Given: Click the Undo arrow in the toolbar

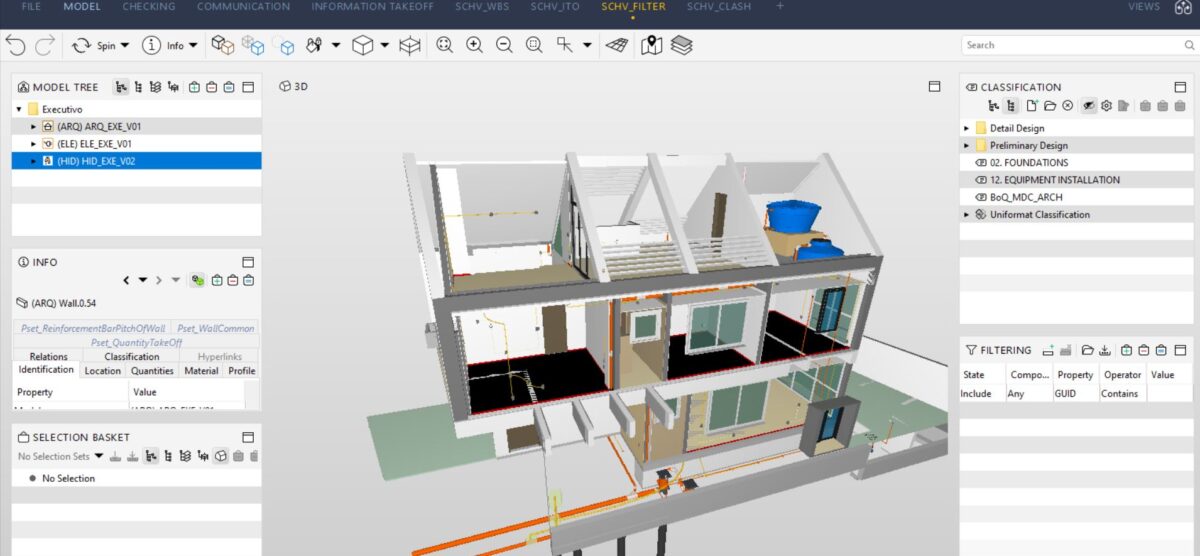Looking at the screenshot, I should pyautogui.click(x=15, y=45).
